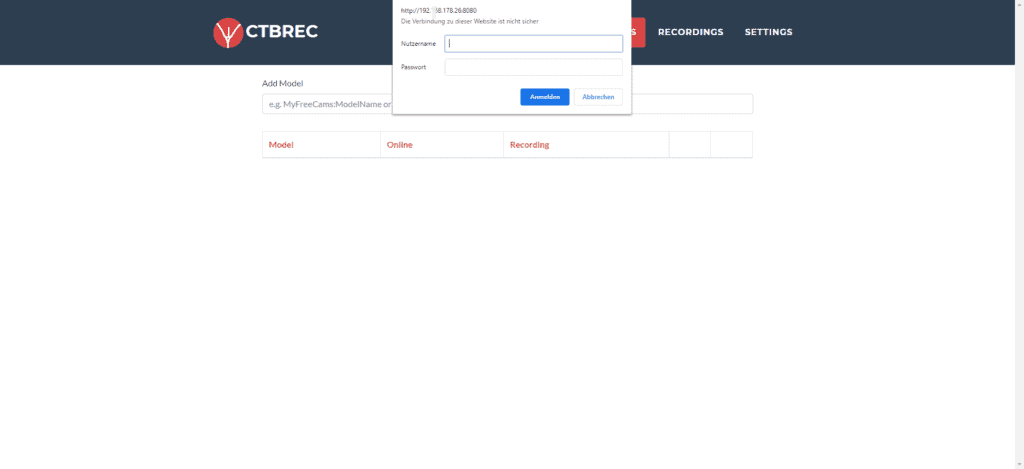
Task: Select the partially hidden red active tab
Action: tap(638, 32)
